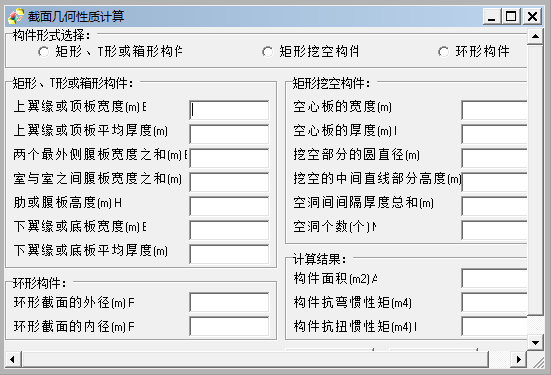Click the vertical scrollbar down arrow
The width and height of the screenshot is (551, 375).
(x=535, y=342)
